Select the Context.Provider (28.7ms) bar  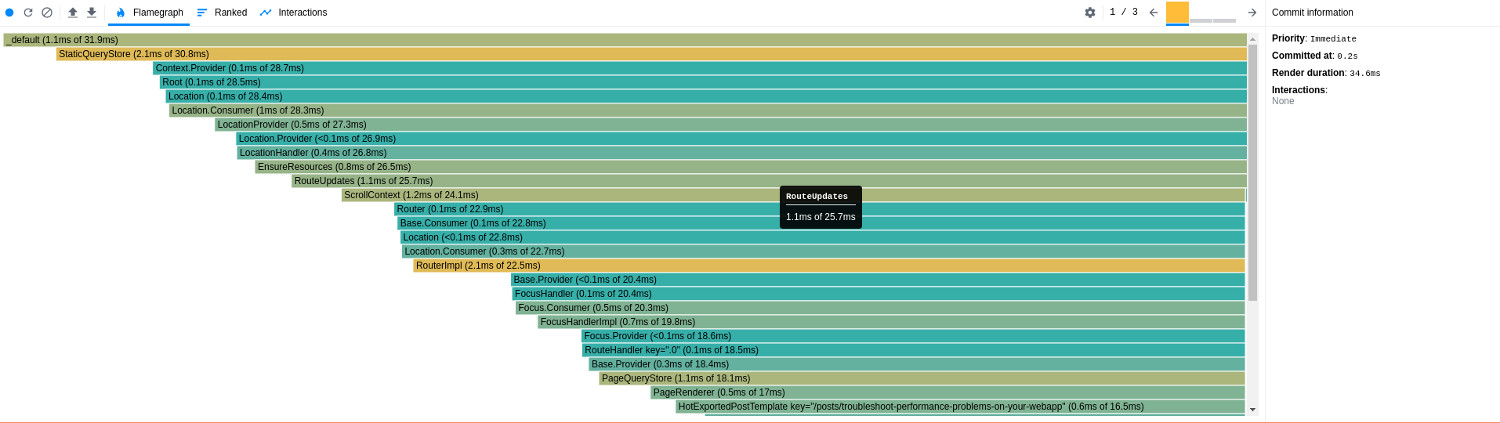tap(700, 68)
